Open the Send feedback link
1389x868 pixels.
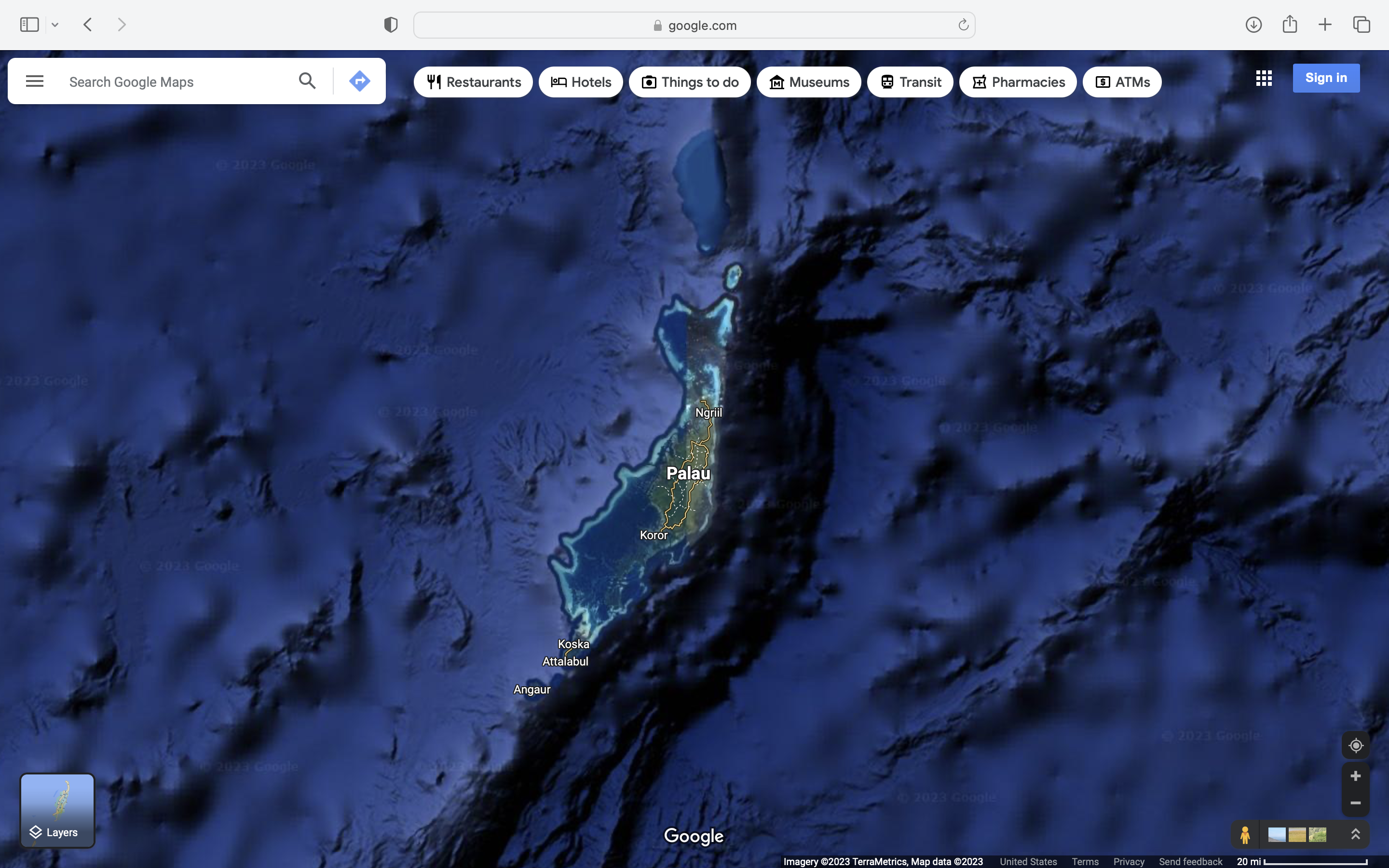coord(1190,861)
